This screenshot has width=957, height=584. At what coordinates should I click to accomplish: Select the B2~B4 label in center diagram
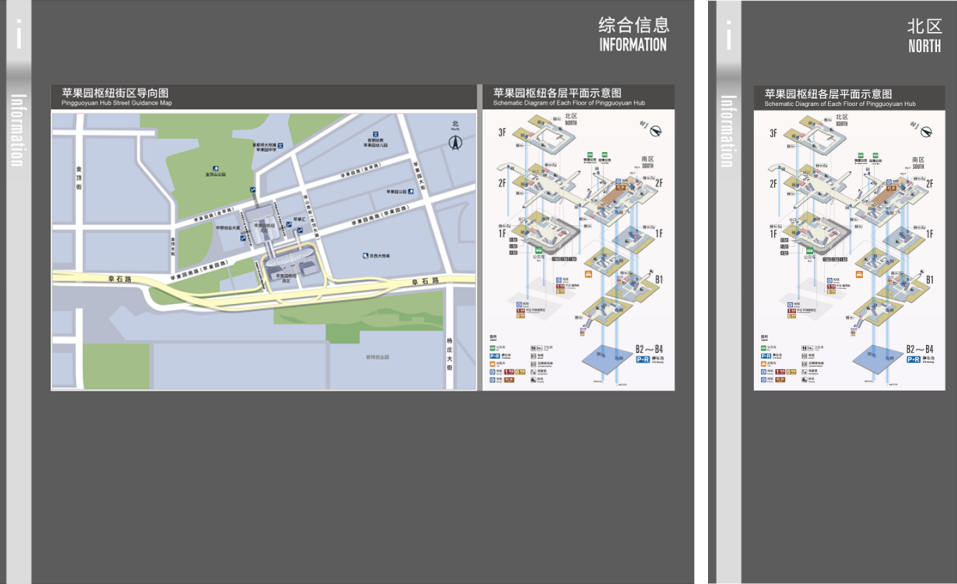[650, 349]
